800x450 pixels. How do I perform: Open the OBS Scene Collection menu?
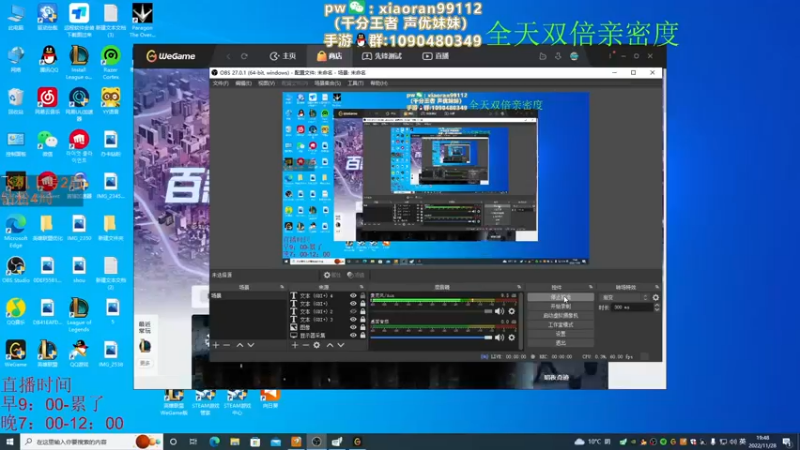pyautogui.click(x=328, y=83)
